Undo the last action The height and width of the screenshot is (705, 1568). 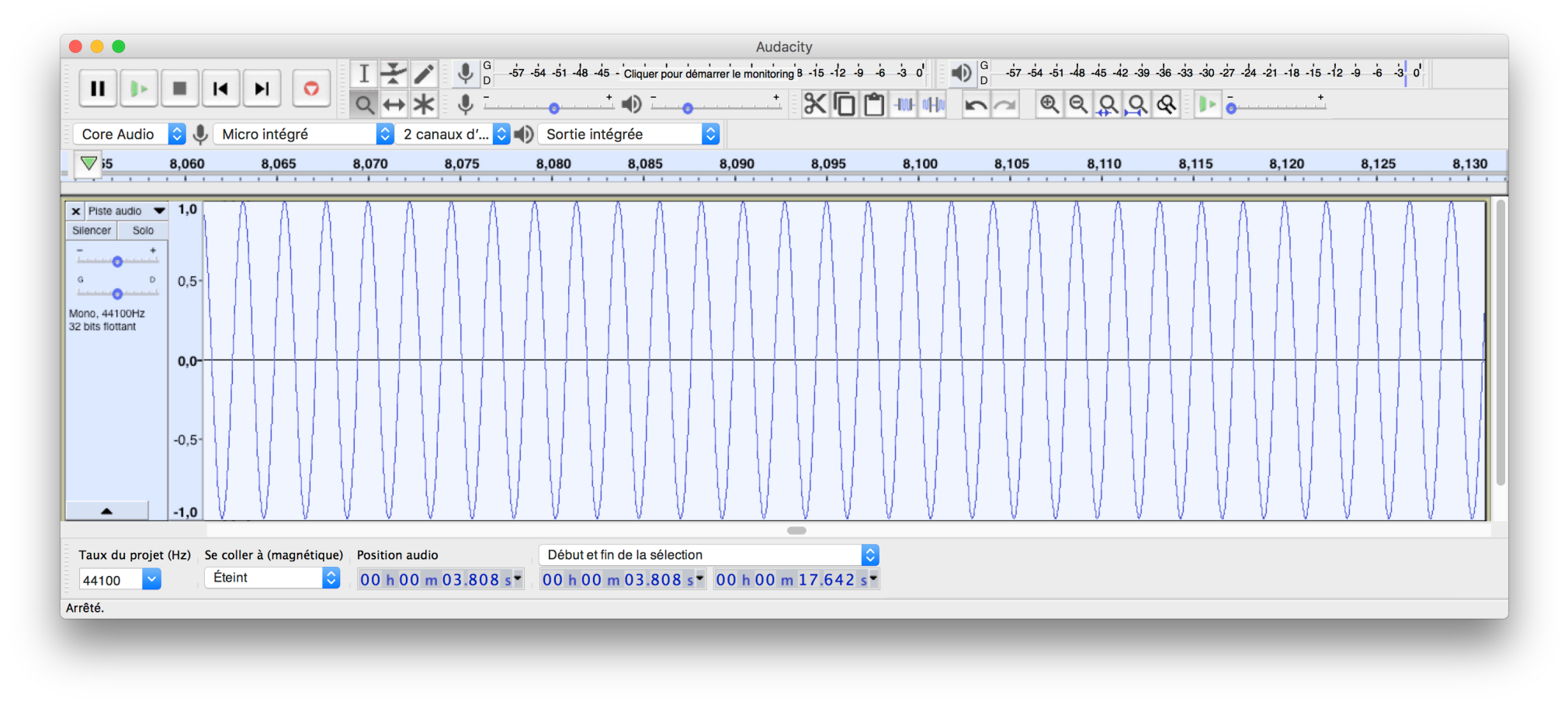click(x=976, y=104)
